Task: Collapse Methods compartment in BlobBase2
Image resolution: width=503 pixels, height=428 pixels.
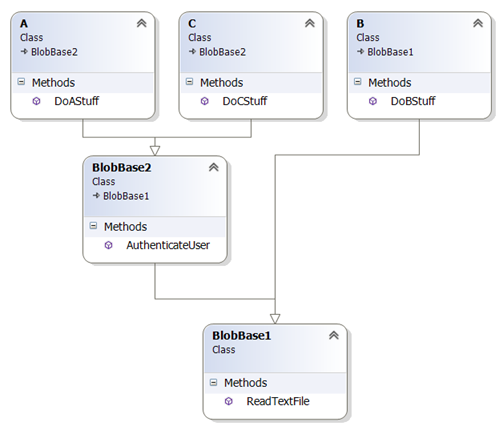Action: coord(93,226)
